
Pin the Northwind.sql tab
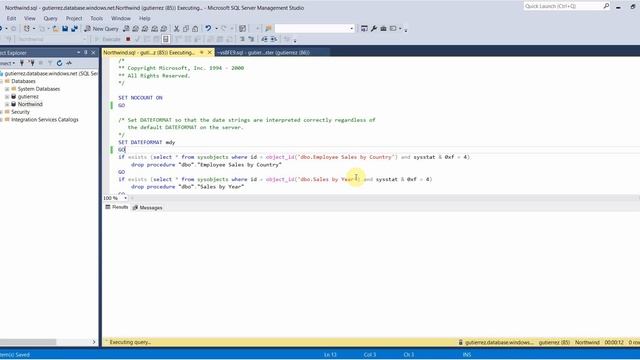(202, 53)
